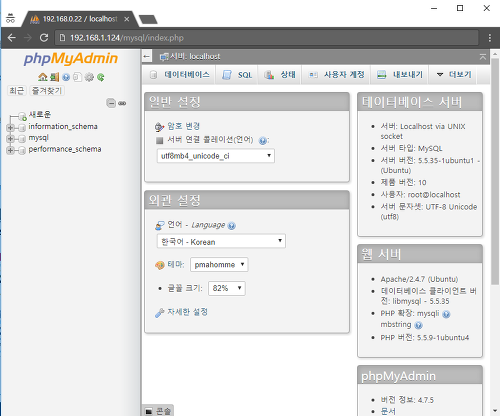Select performance_schema database
This screenshot has width=500, height=416.
(65, 149)
